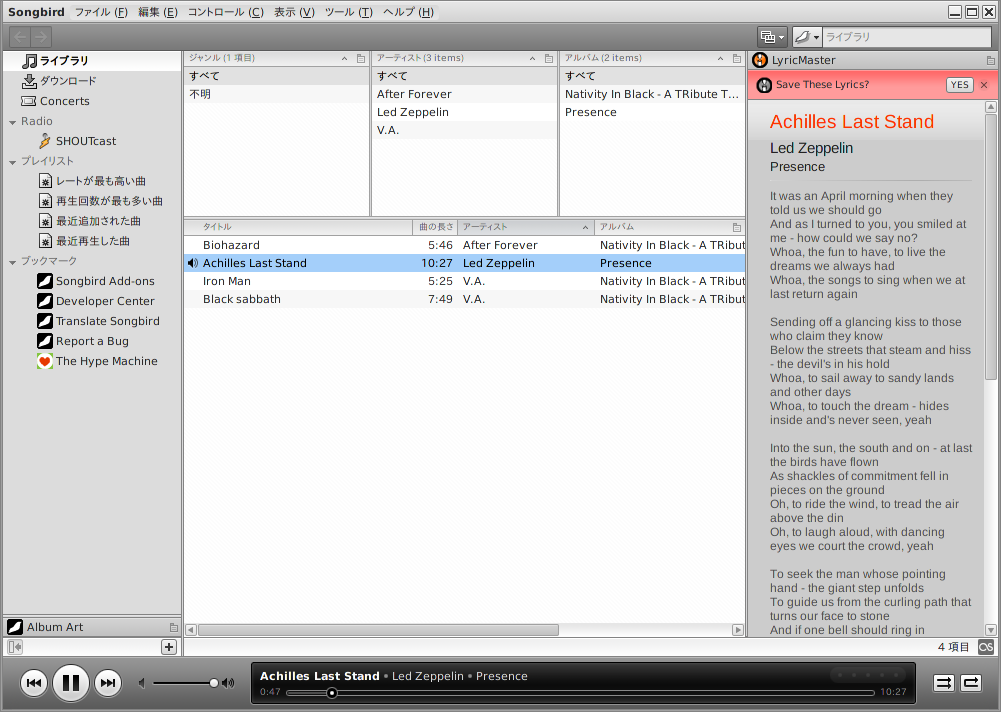The height and width of the screenshot is (712, 1001).
Task: Open the highest rated songs playlist
Action: pos(93,181)
